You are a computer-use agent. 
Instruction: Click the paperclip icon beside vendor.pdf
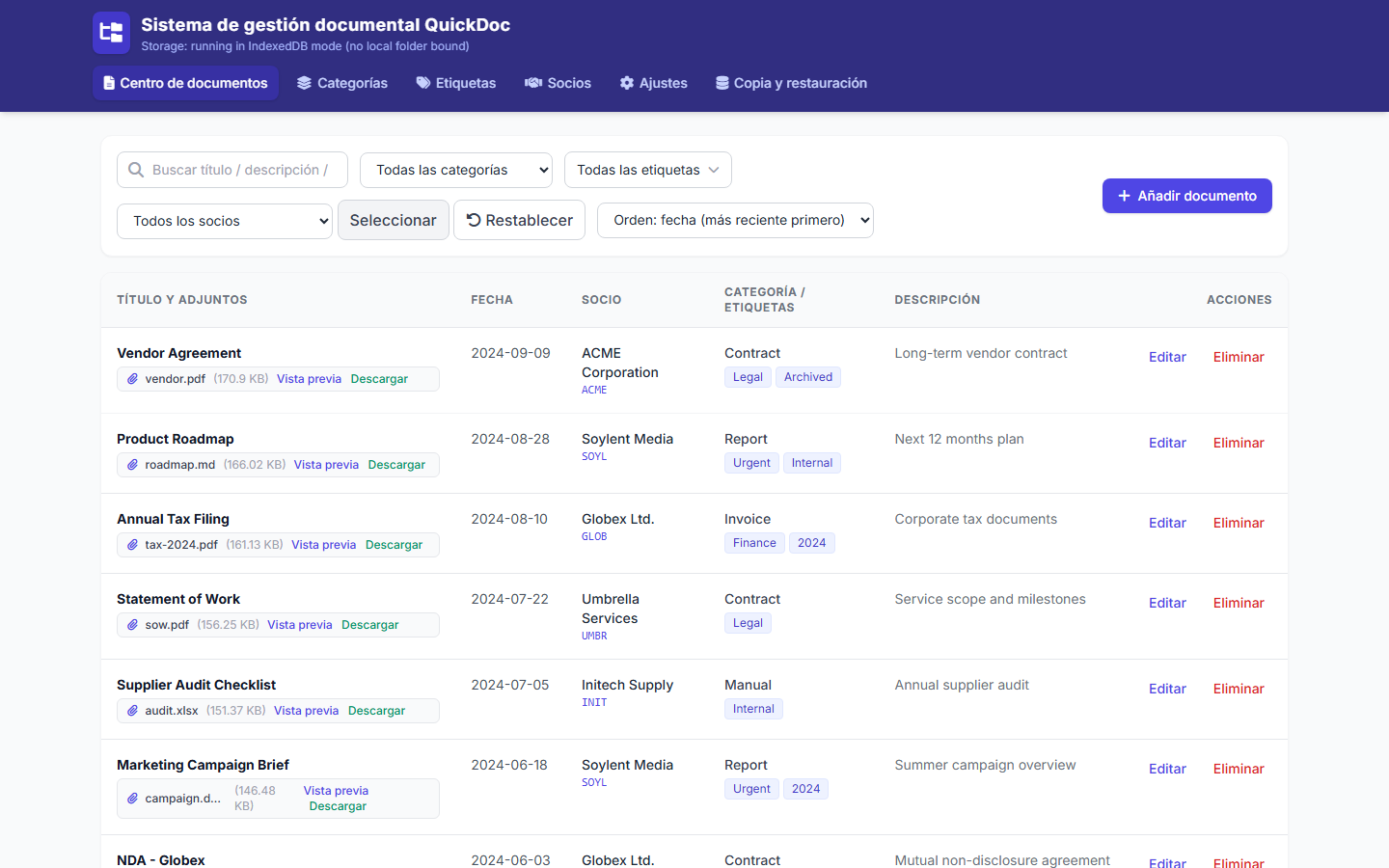coord(133,379)
